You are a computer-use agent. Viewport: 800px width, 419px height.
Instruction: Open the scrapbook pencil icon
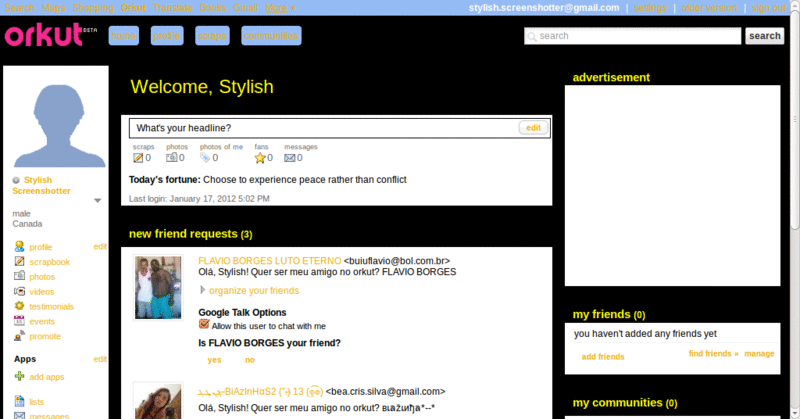19,261
